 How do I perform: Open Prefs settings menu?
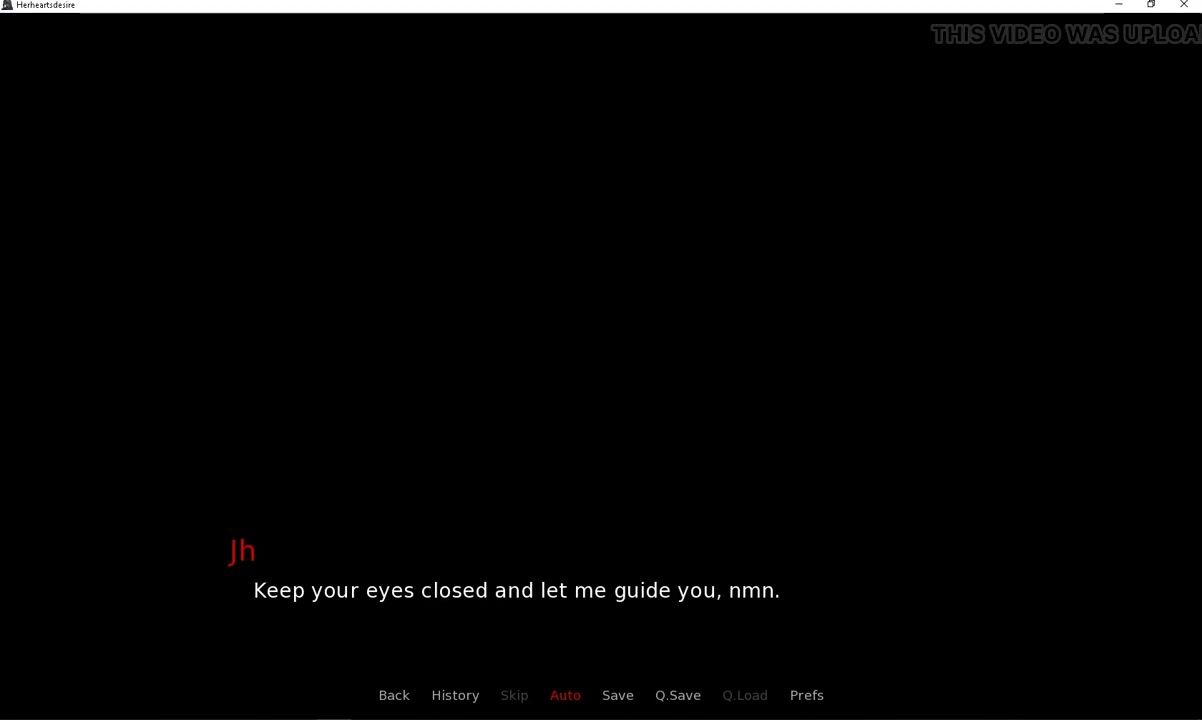pyautogui.click(x=807, y=695)
